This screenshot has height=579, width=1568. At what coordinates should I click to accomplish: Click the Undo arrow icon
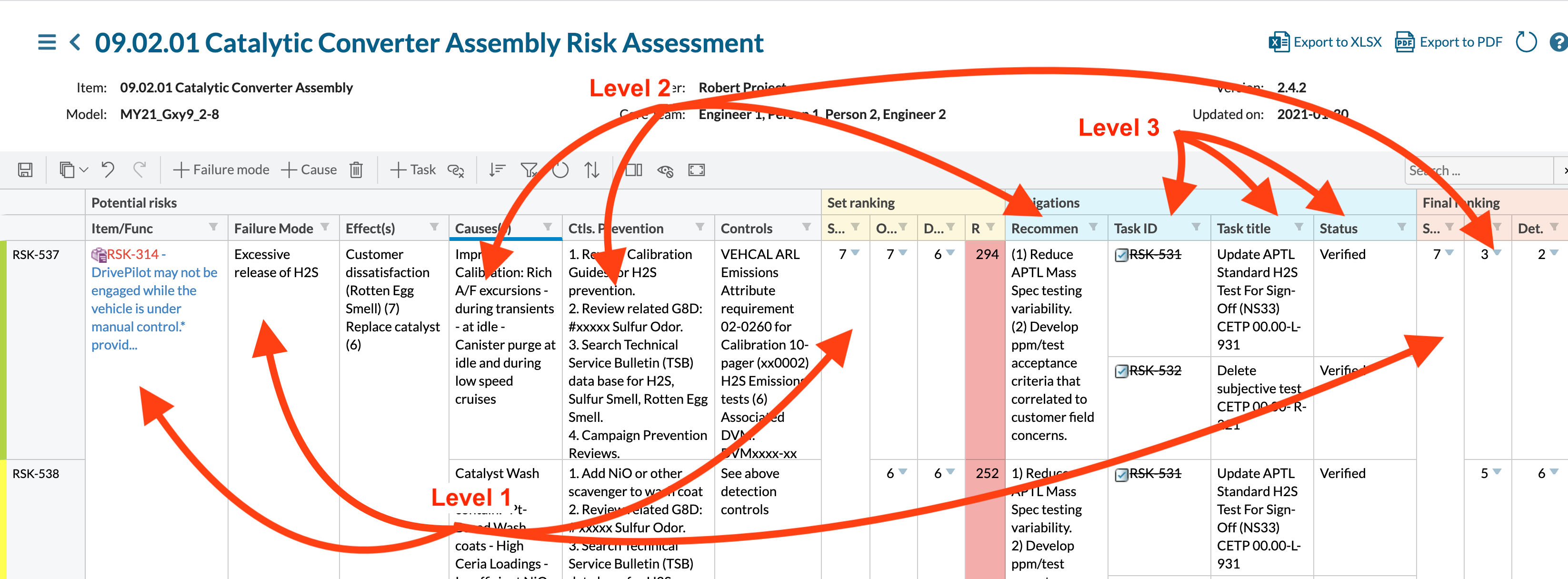click(x=108, y=170)
